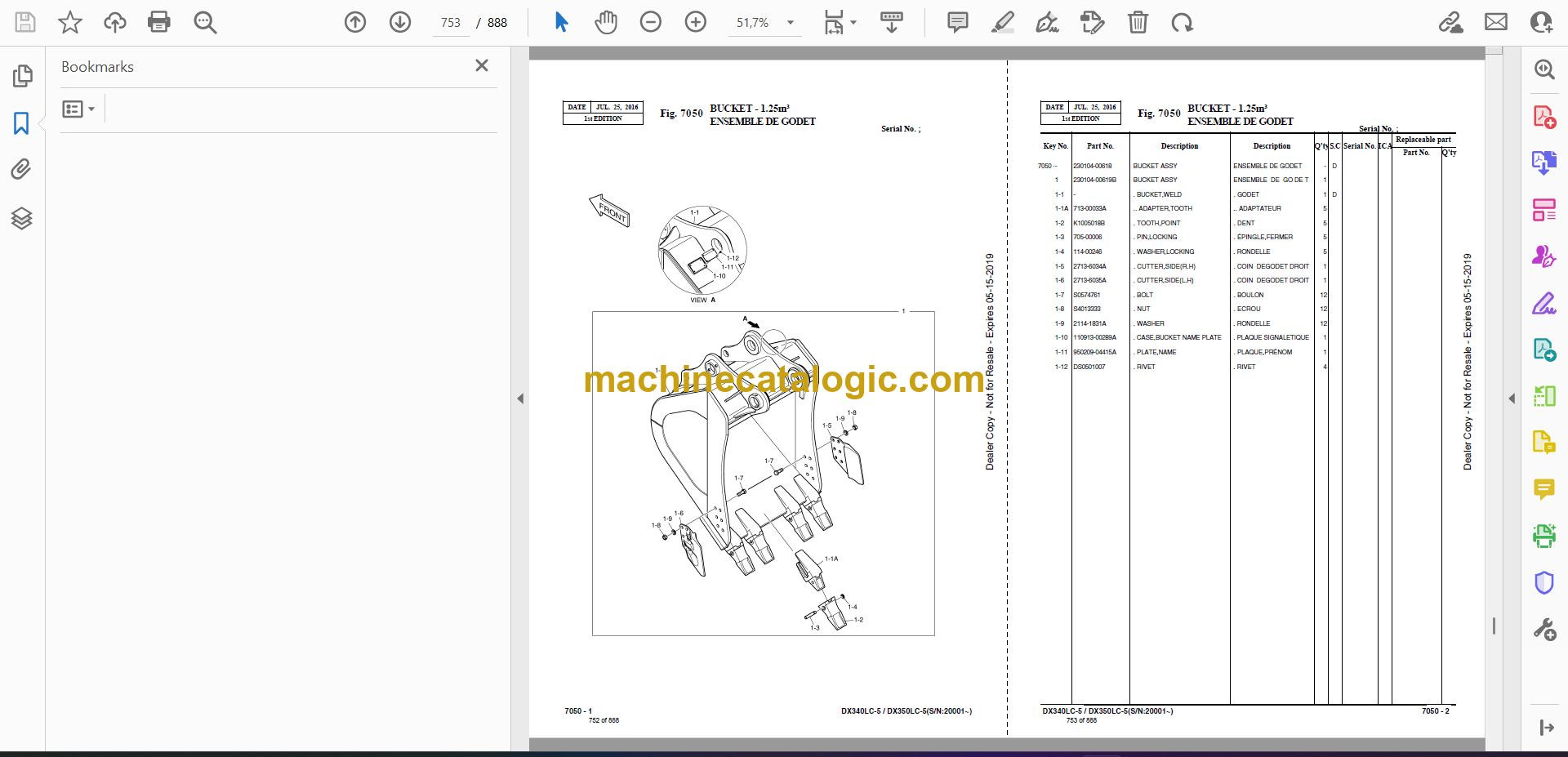Open the search tools magnifier in right pane
The width and height of the screenshot is (1568, 757).
tap(1544, 69)
